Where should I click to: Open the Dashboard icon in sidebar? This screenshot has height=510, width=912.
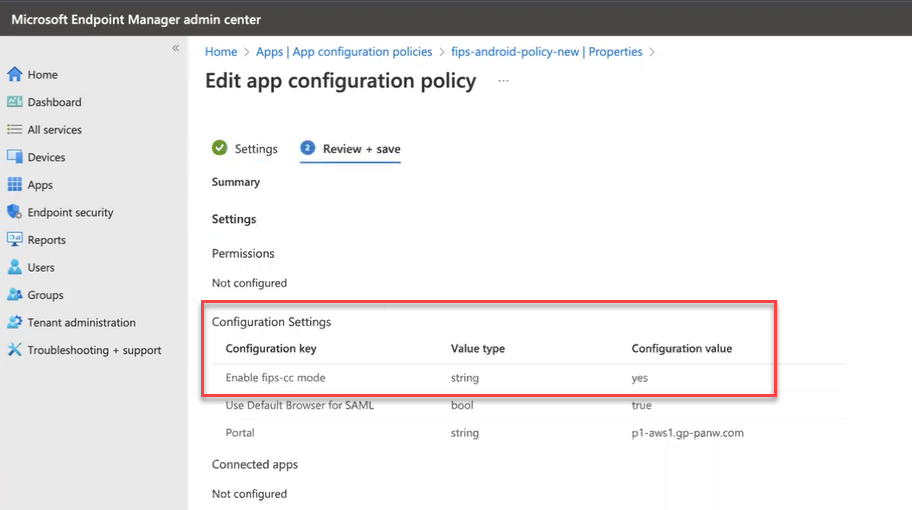tap(14, 102)
